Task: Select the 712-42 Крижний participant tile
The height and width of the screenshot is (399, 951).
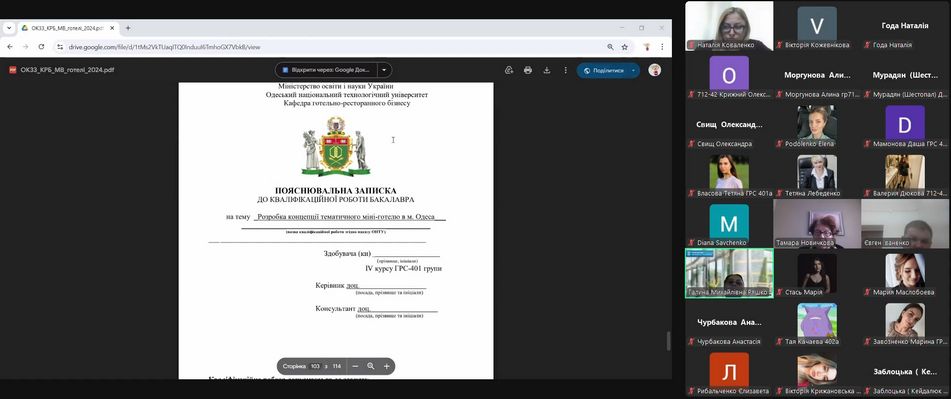Action: (x=729, y=75)
